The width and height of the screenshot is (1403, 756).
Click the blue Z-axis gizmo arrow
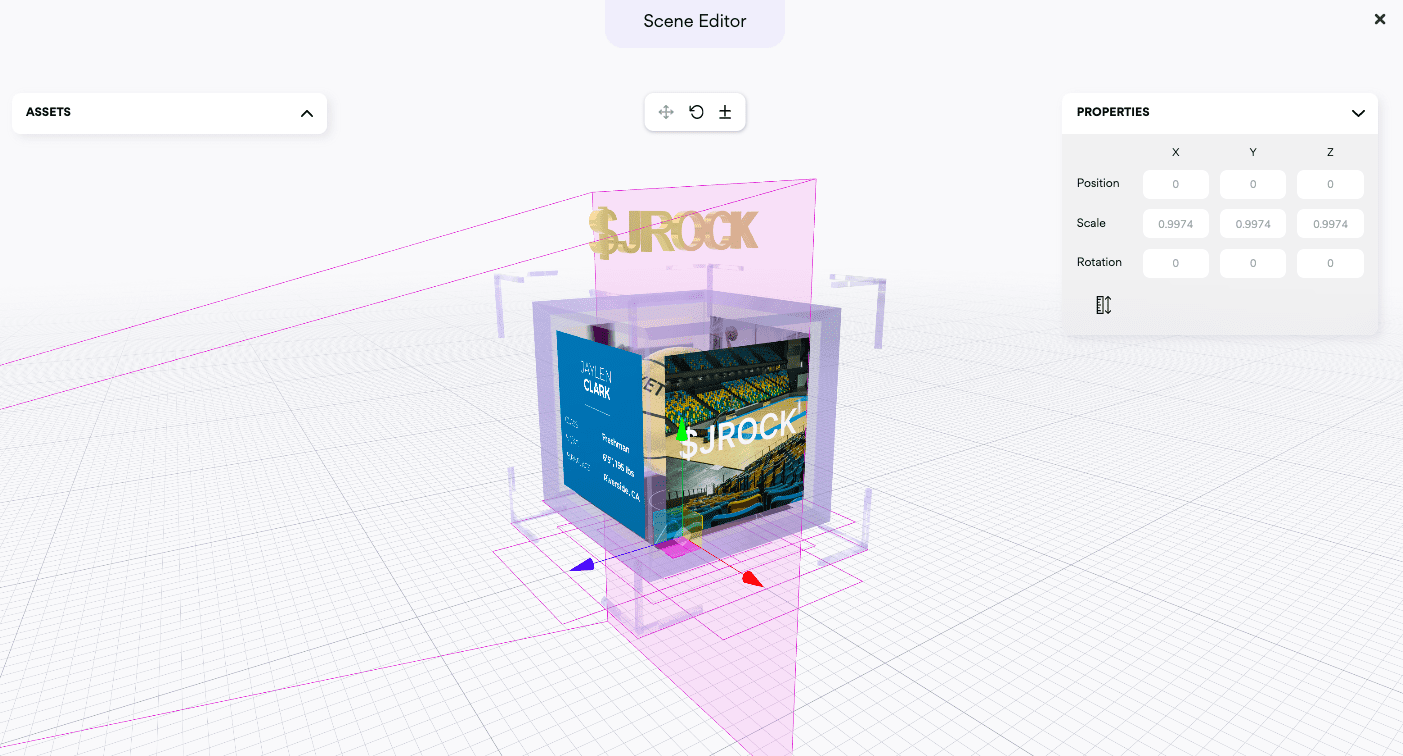(x=584, y=565)
